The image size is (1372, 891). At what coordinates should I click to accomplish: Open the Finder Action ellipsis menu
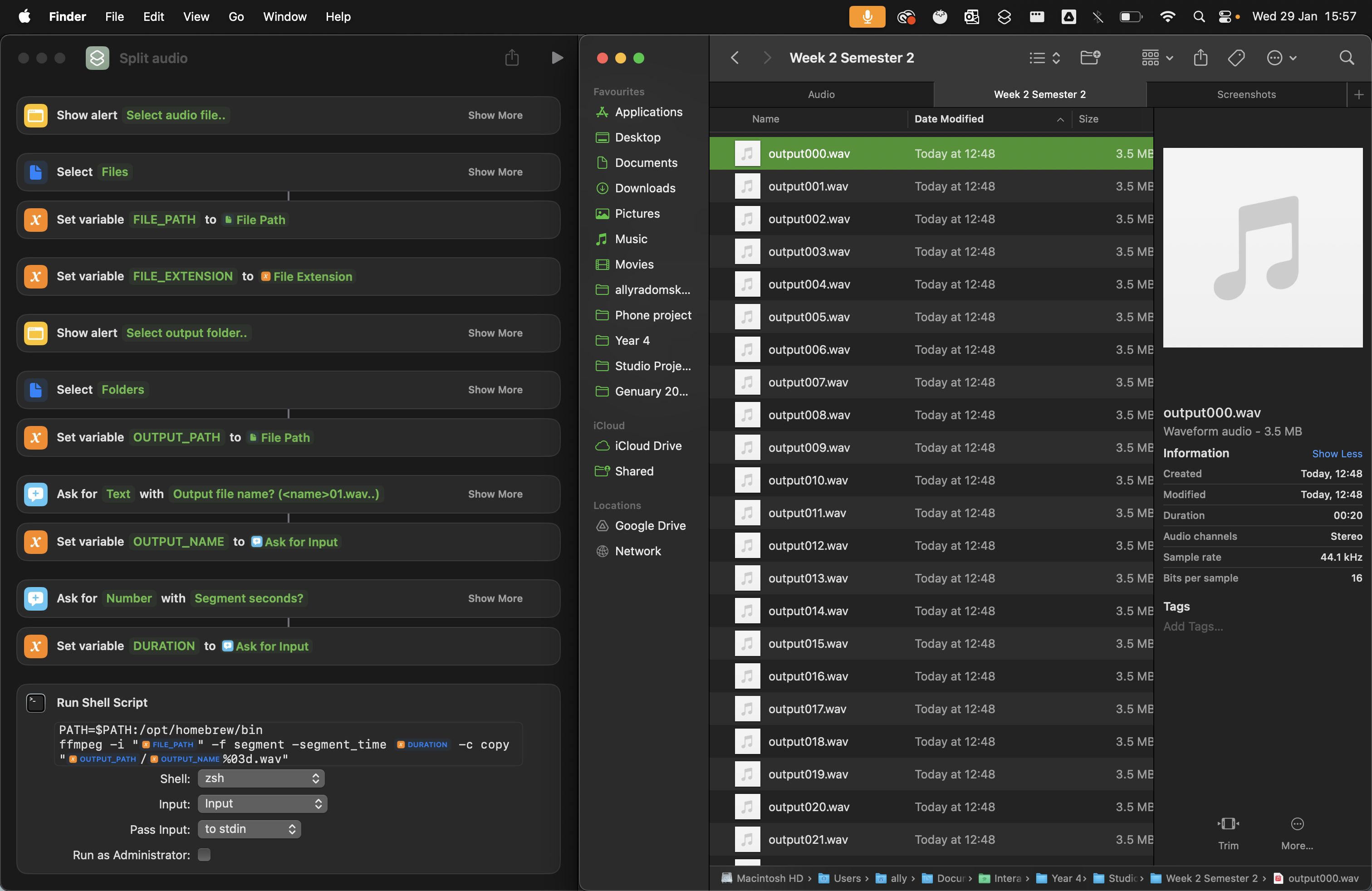pos(1281,58)
